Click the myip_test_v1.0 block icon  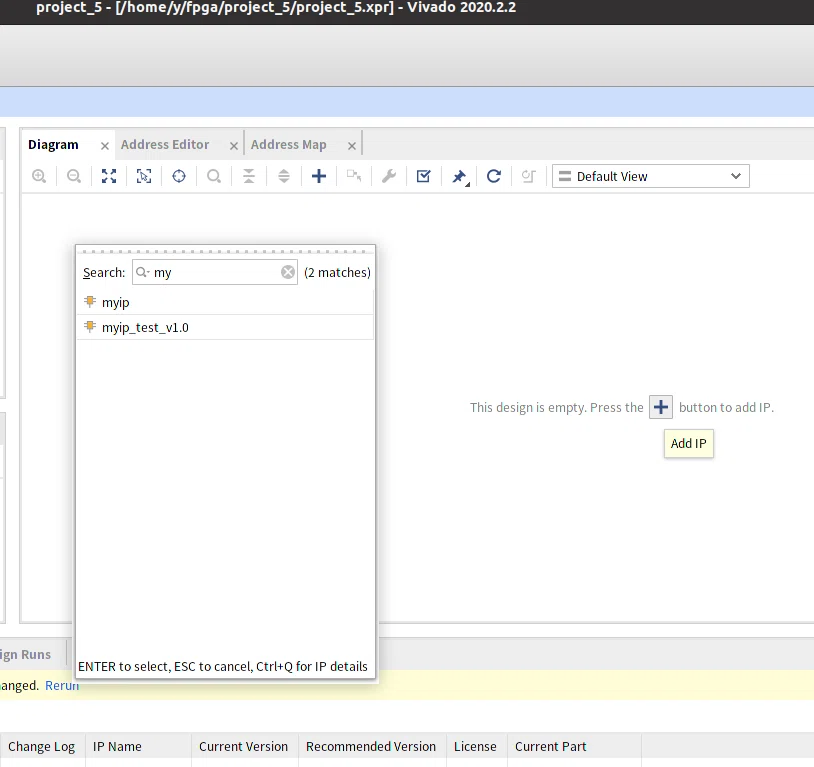pos(90,327)
